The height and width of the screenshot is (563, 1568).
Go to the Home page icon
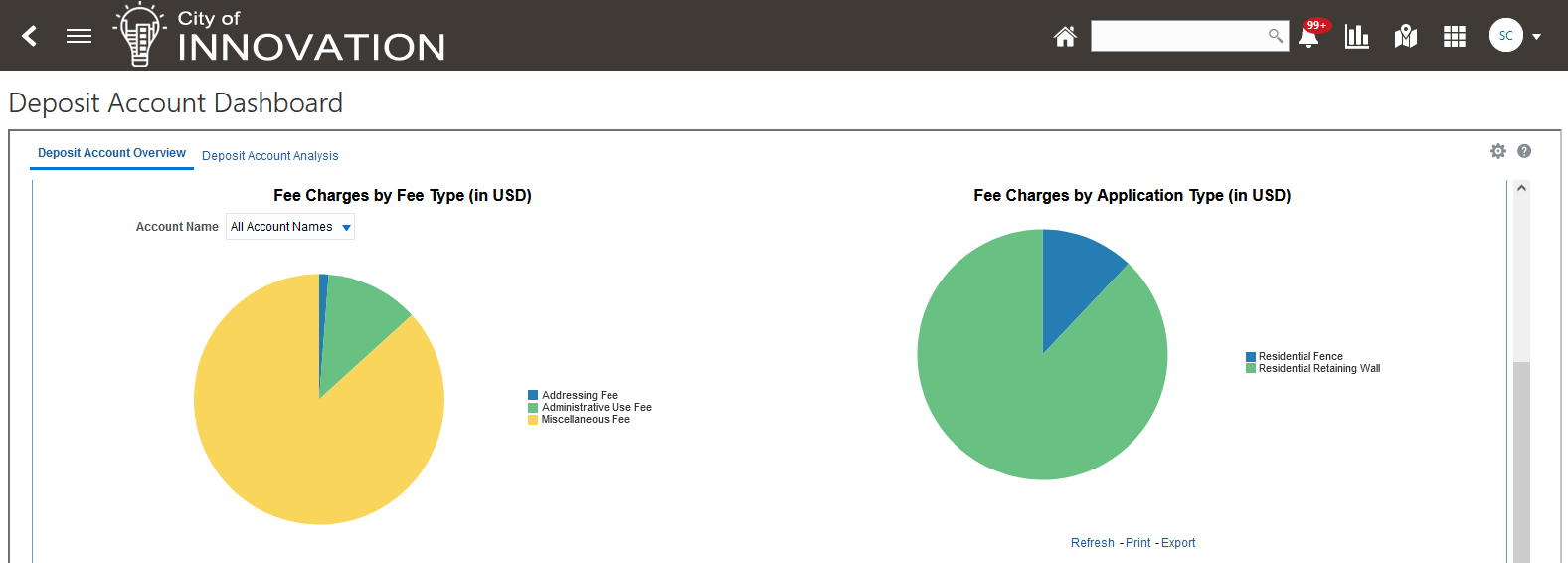[x=1065, y=37]
